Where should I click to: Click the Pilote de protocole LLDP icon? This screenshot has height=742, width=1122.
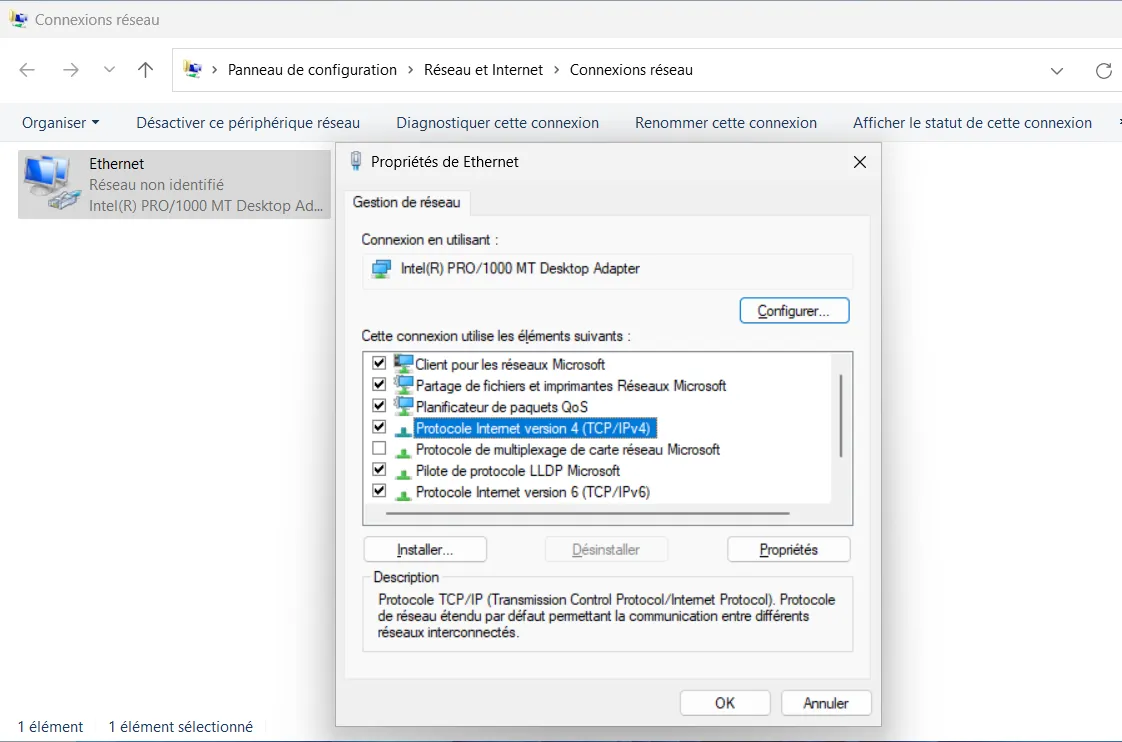403,471
